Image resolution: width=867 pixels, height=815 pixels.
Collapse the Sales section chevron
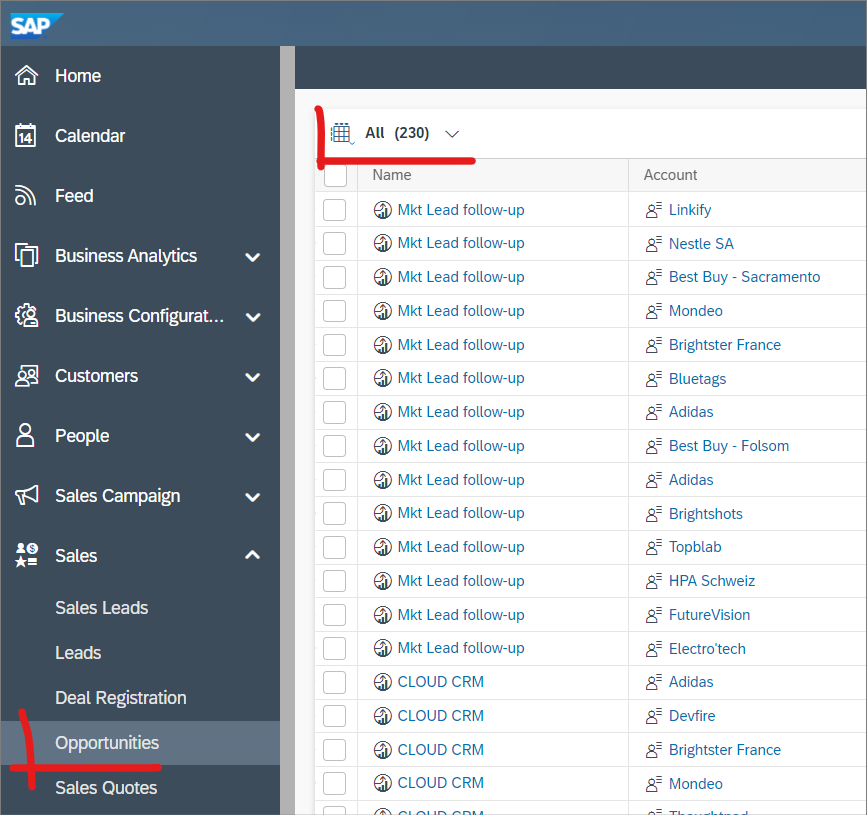[252, 555]
